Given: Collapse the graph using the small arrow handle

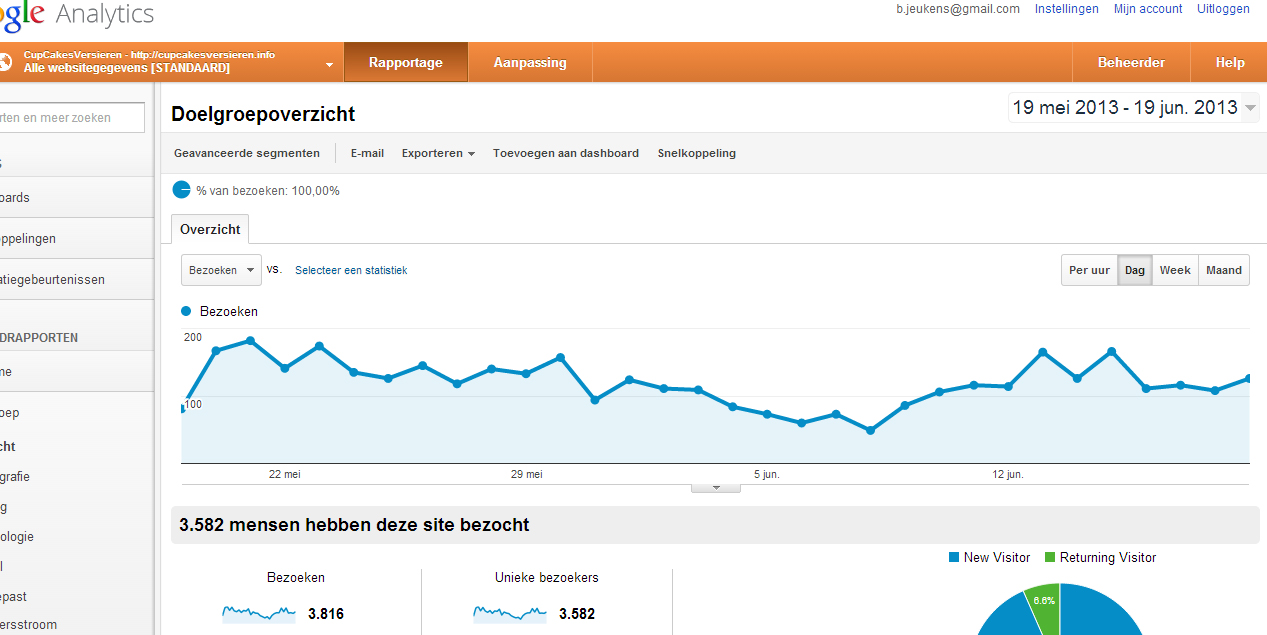Looking at the screenshot, I should pos(715,488).
